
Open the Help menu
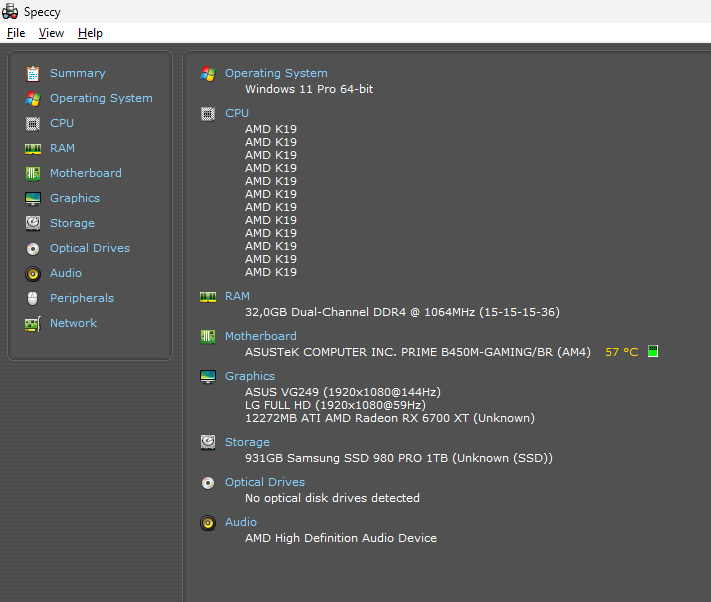click(x=90, y=33)
